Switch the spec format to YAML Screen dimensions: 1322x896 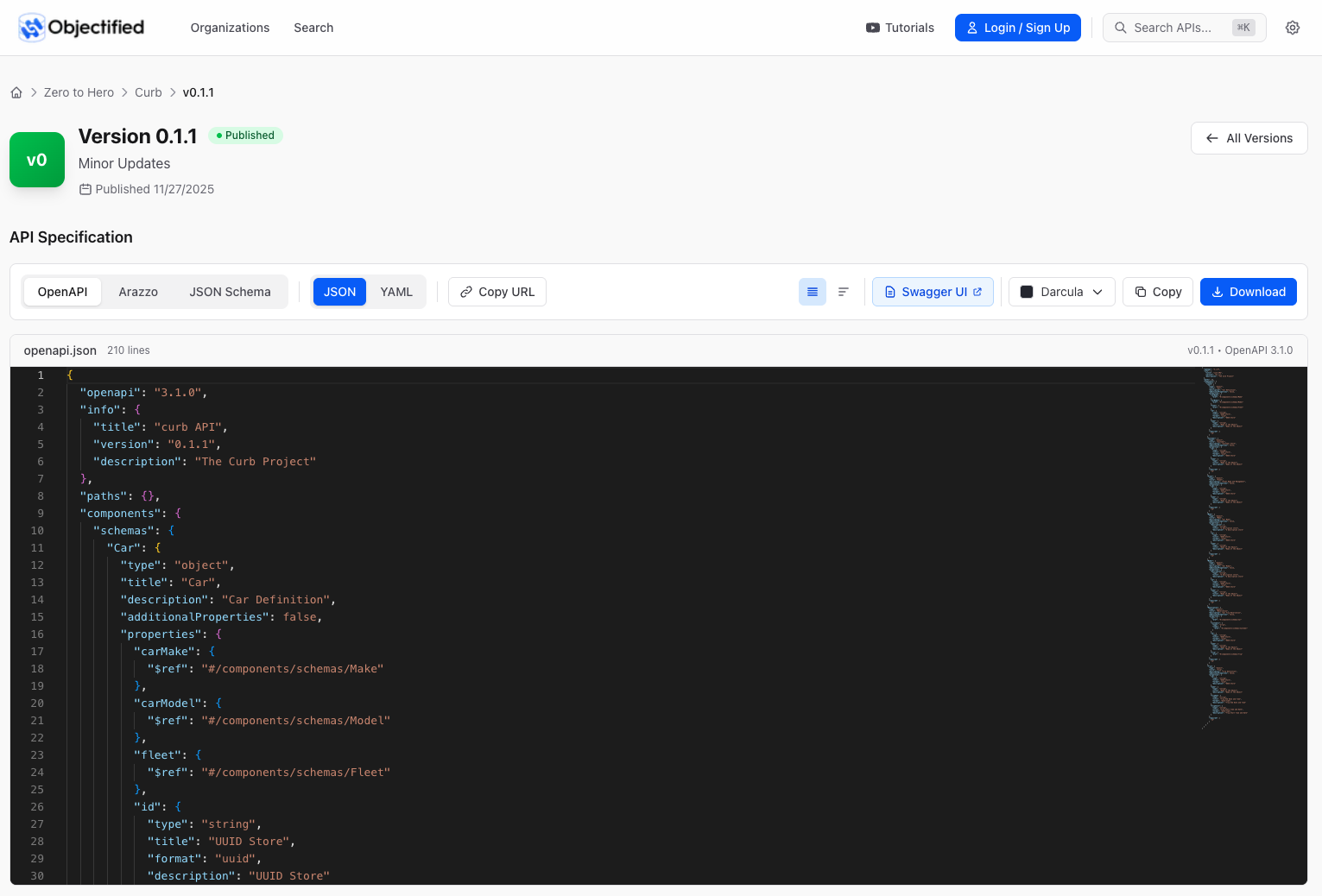396,292
